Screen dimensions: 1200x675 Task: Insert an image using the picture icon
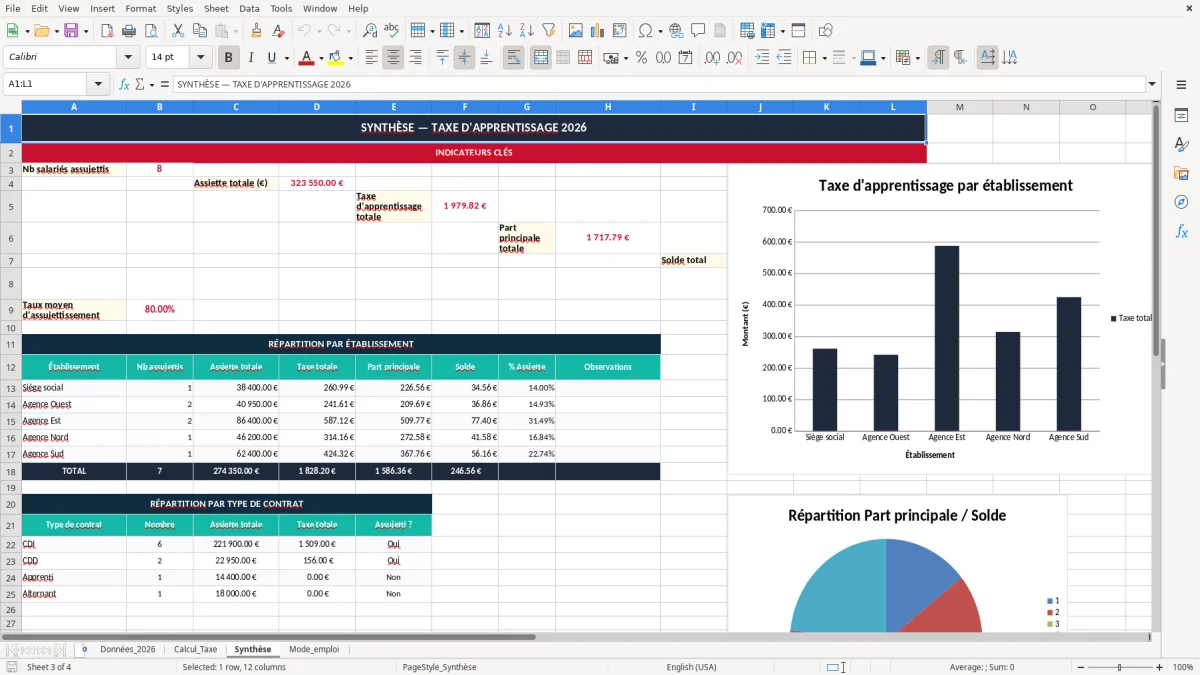(575, 31)
